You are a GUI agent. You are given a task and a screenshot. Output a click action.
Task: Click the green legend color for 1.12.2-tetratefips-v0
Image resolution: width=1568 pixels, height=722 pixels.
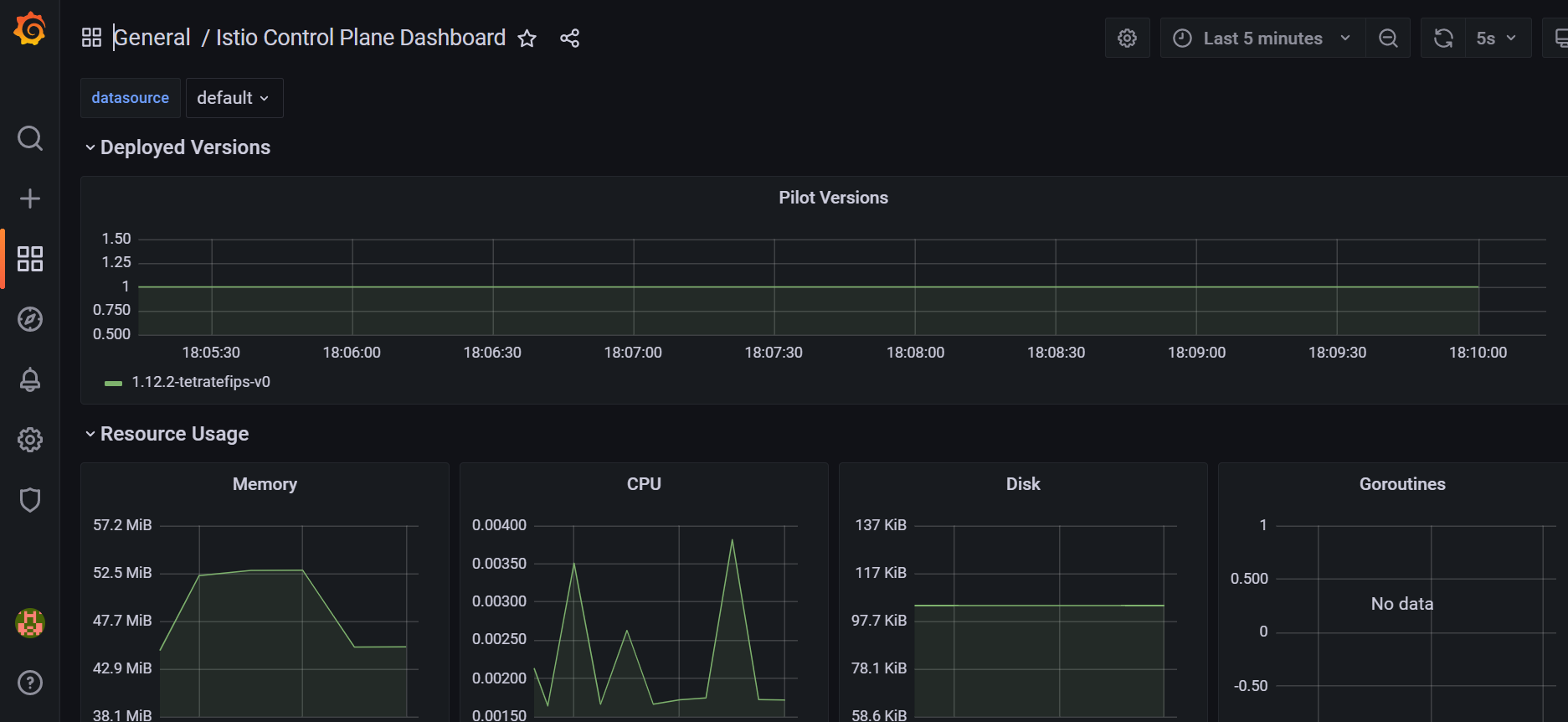(x=113, y=383)
